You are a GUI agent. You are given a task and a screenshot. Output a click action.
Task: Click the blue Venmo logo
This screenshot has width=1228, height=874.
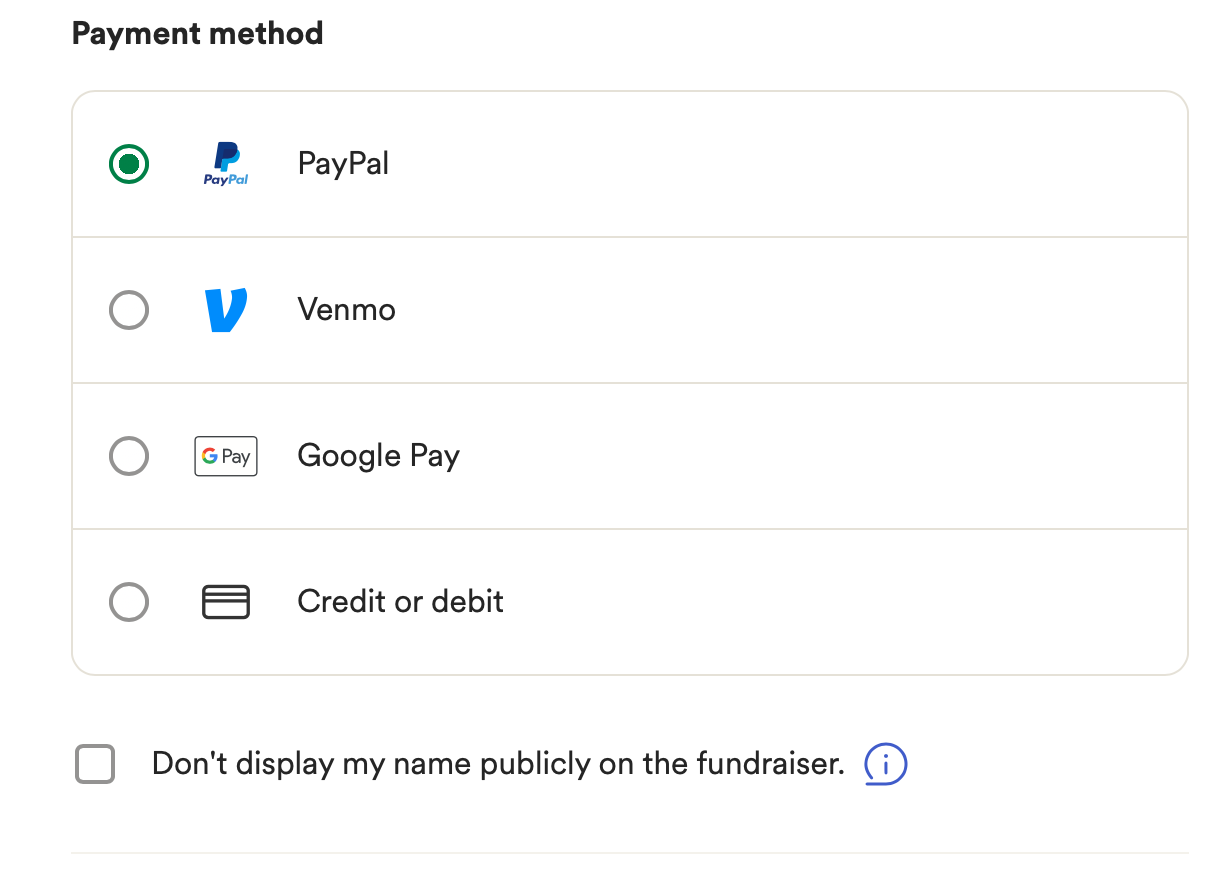pos(226,310)
